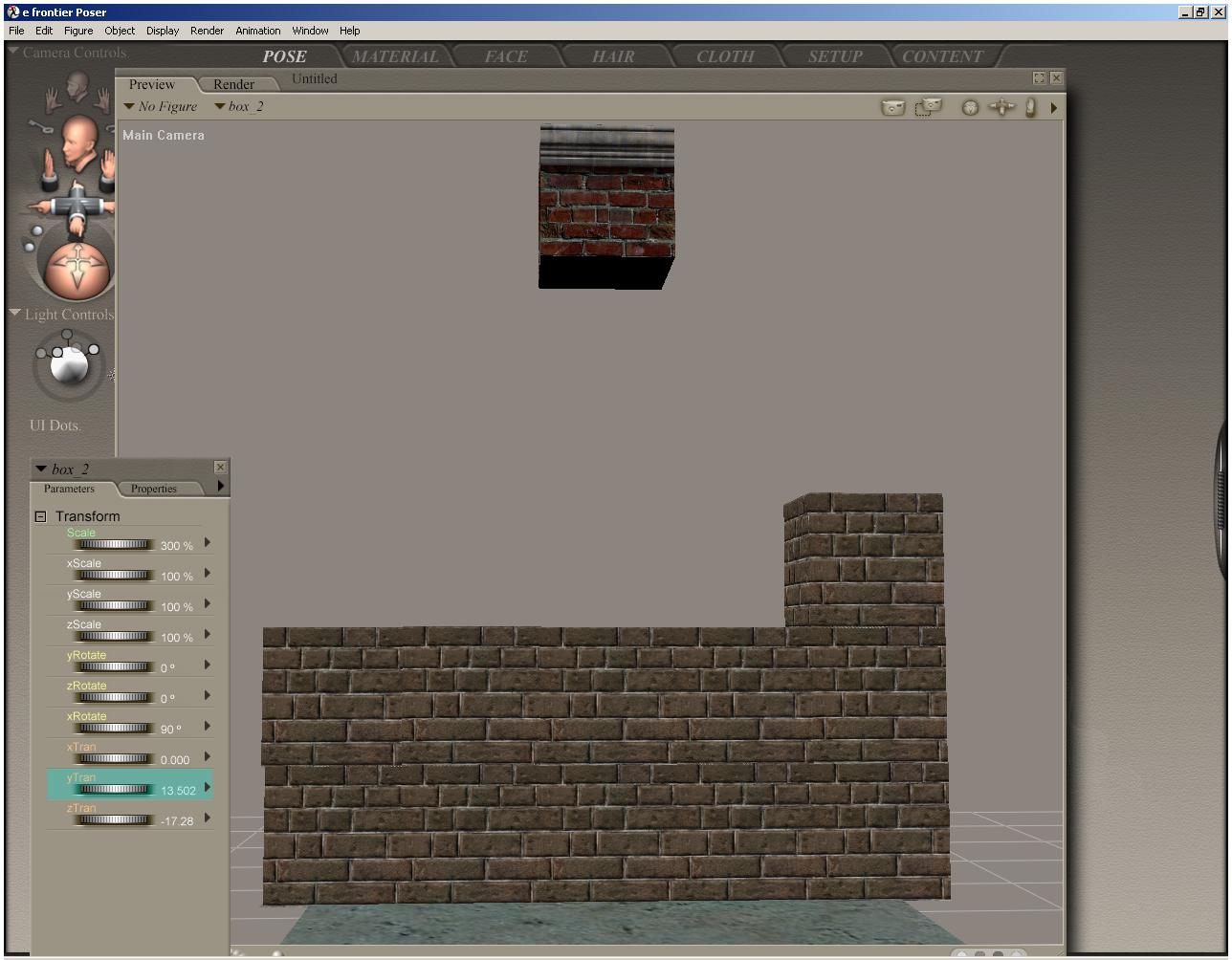Switch to the MATERIAL room tab

[395, 56]
